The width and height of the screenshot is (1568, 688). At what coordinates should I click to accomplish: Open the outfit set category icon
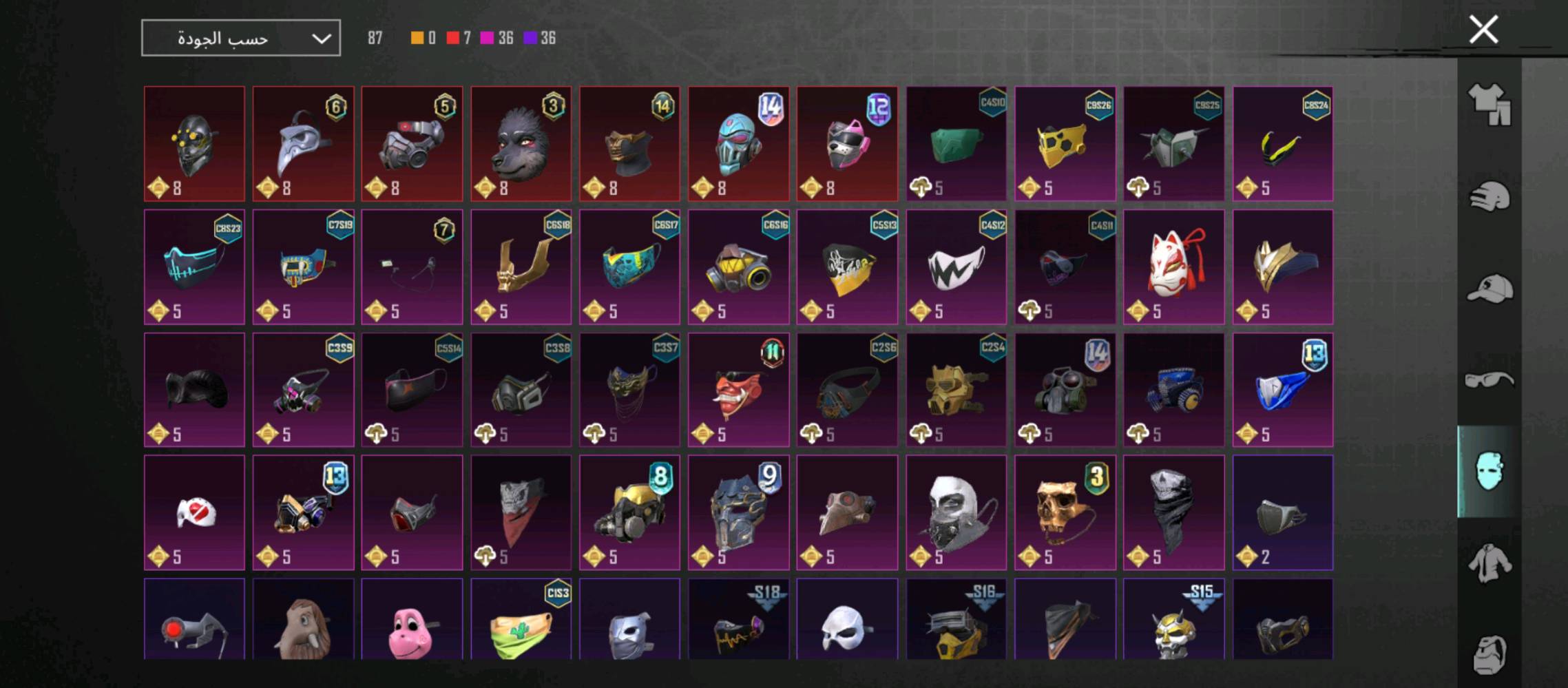point(1489,105)
